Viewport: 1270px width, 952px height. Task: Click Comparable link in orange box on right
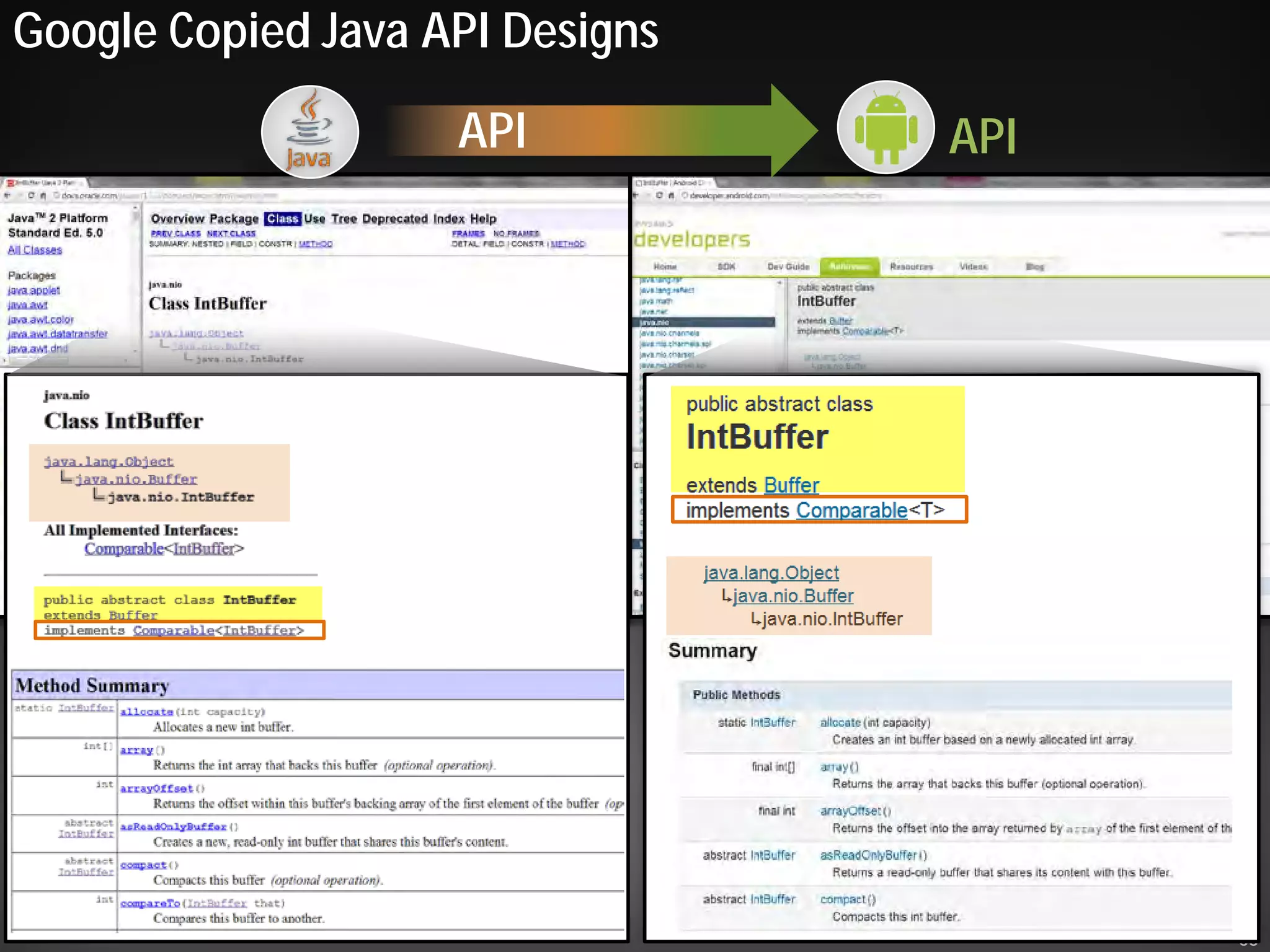click(x=851, y=510)
